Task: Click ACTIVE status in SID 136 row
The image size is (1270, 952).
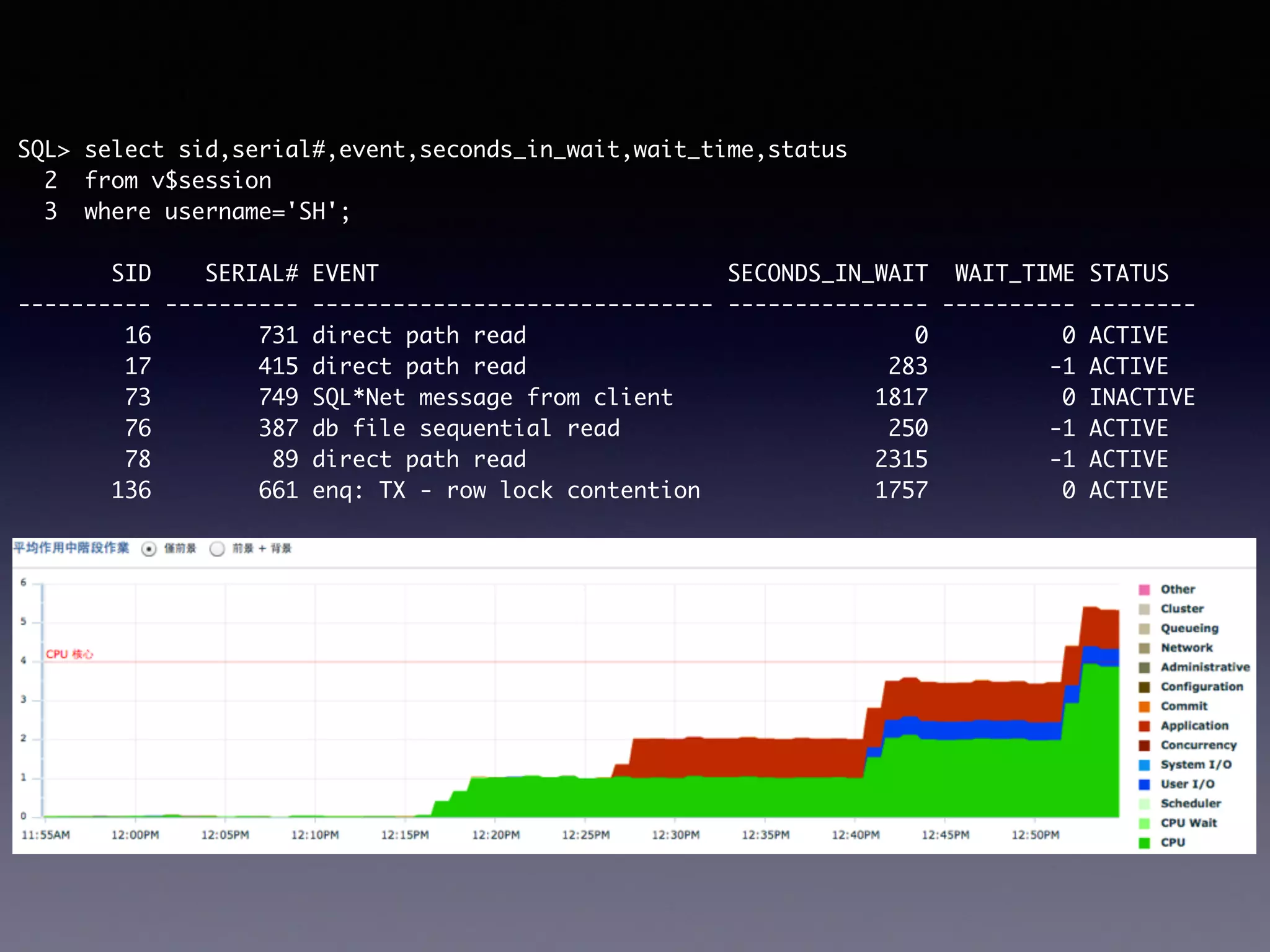Action: pyautogui.click(x=1129, y=490)
